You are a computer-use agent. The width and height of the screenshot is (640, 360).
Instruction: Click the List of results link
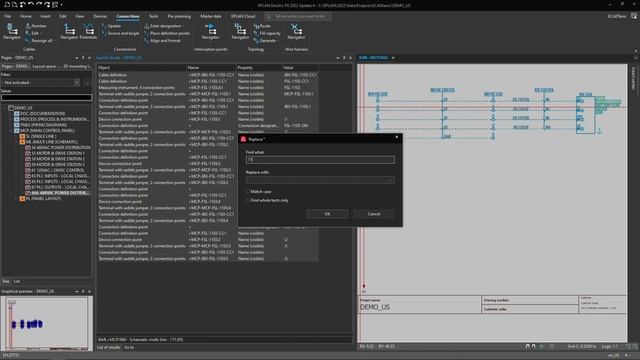109,347
